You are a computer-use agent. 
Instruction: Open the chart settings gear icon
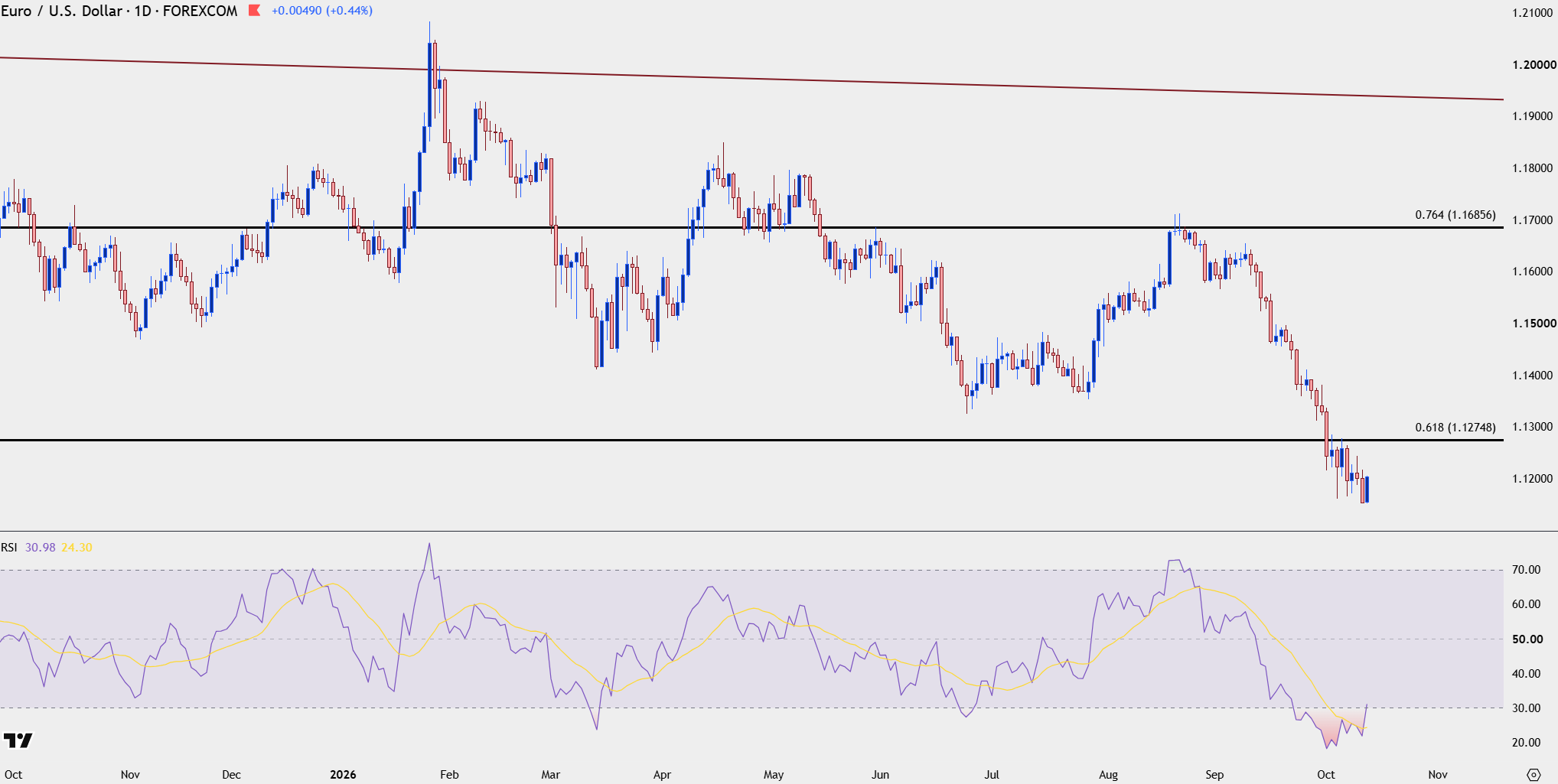(1534, 775)
